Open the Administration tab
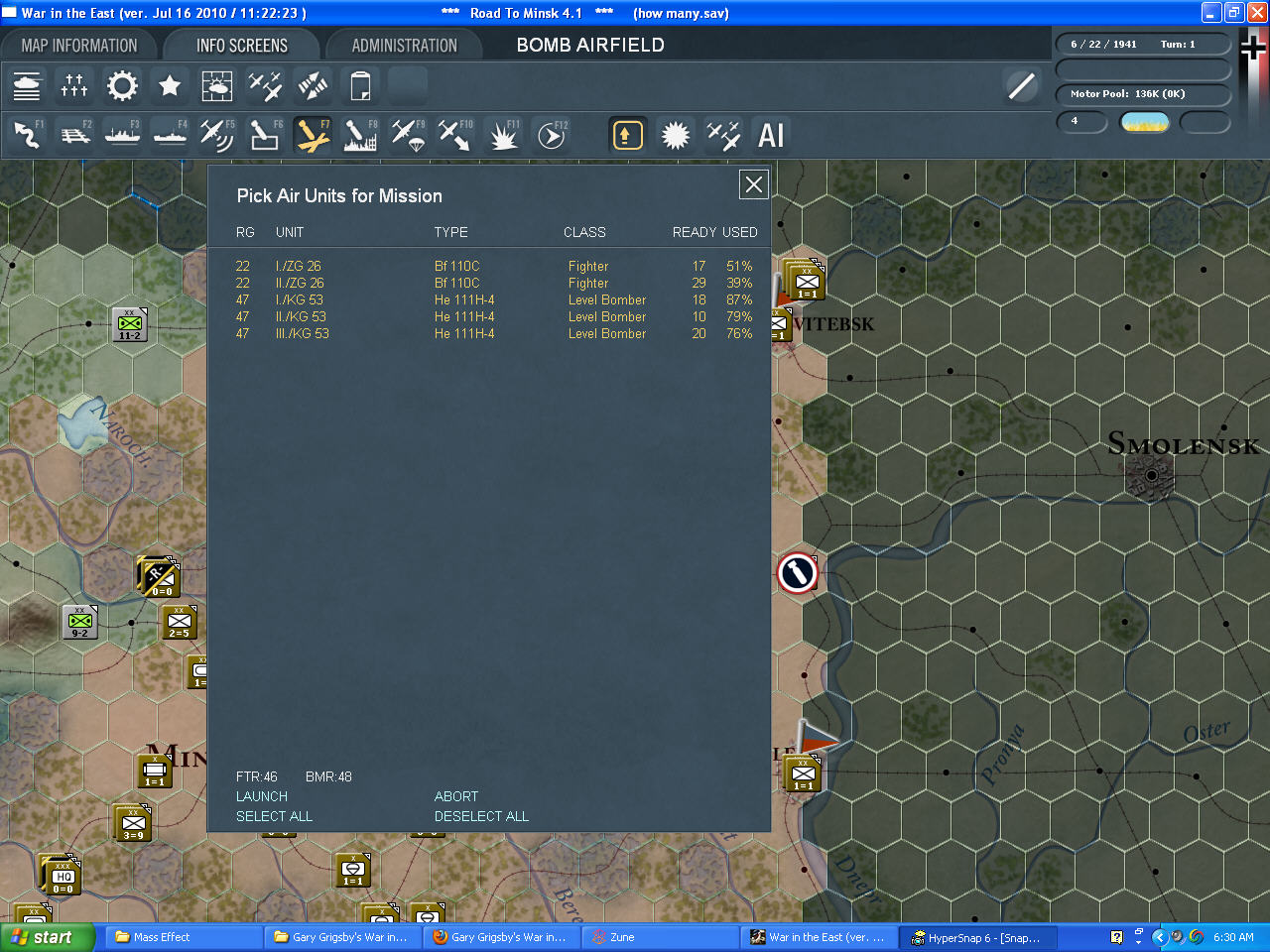 coord(405,46)
